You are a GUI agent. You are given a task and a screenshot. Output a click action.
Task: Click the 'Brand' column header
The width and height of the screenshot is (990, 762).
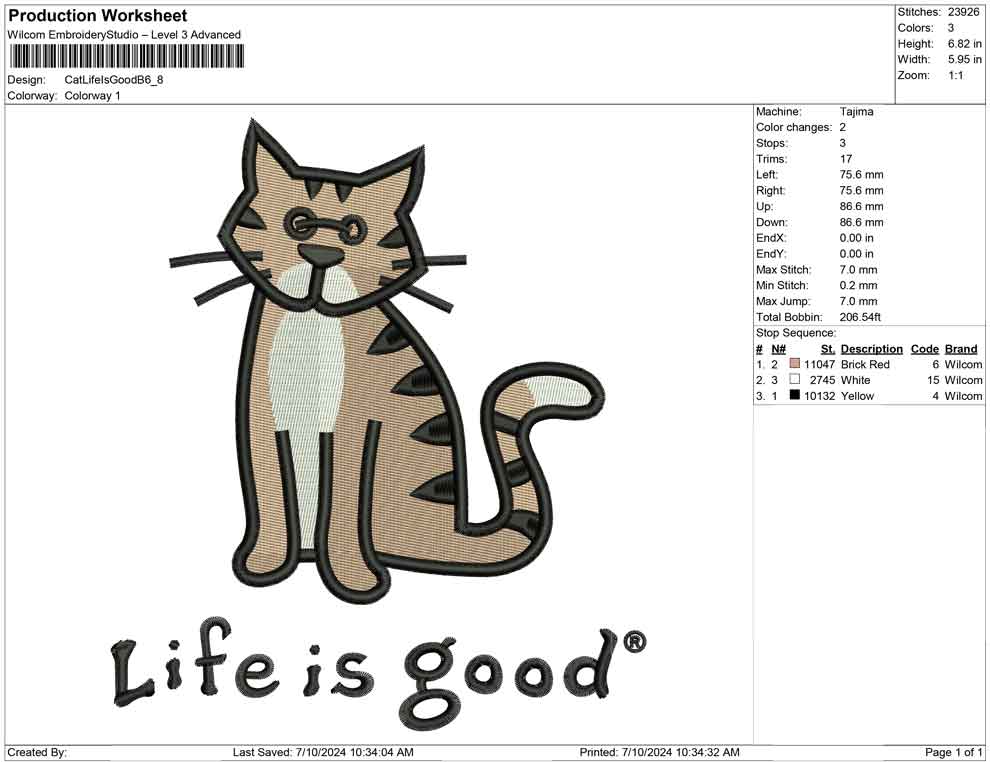coord(961,349)
